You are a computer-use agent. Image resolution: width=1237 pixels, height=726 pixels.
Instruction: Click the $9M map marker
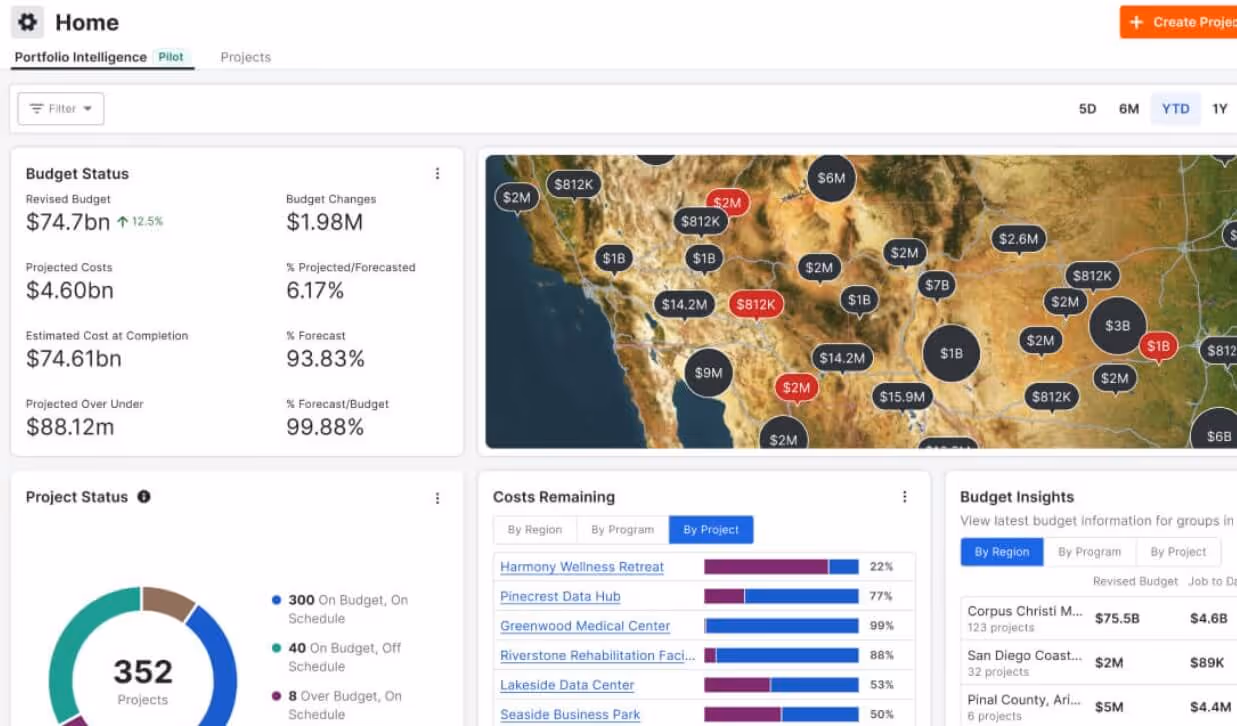(708, 373)
